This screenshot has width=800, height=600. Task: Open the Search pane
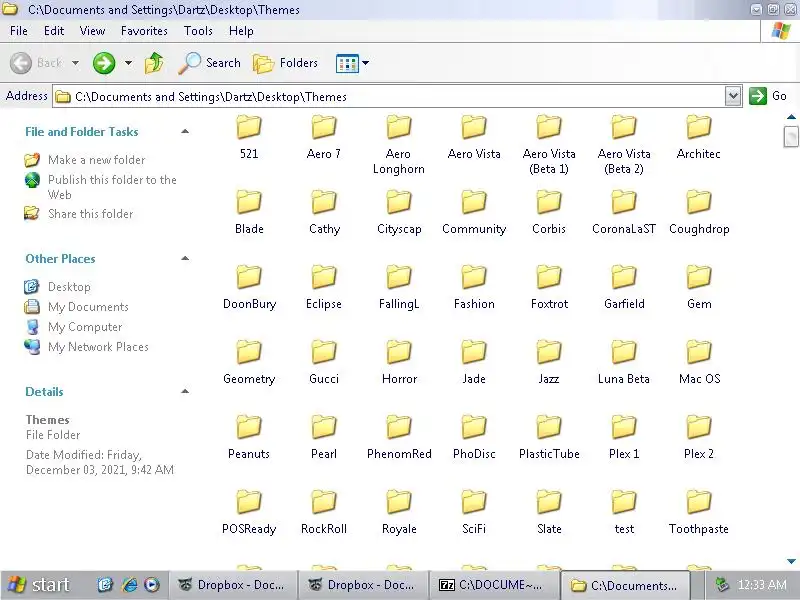(209, 63)
